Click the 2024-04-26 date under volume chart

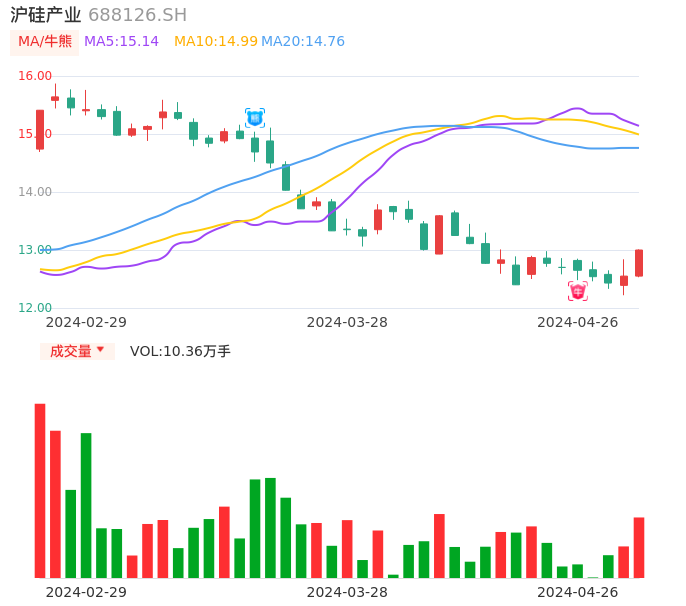577,592
